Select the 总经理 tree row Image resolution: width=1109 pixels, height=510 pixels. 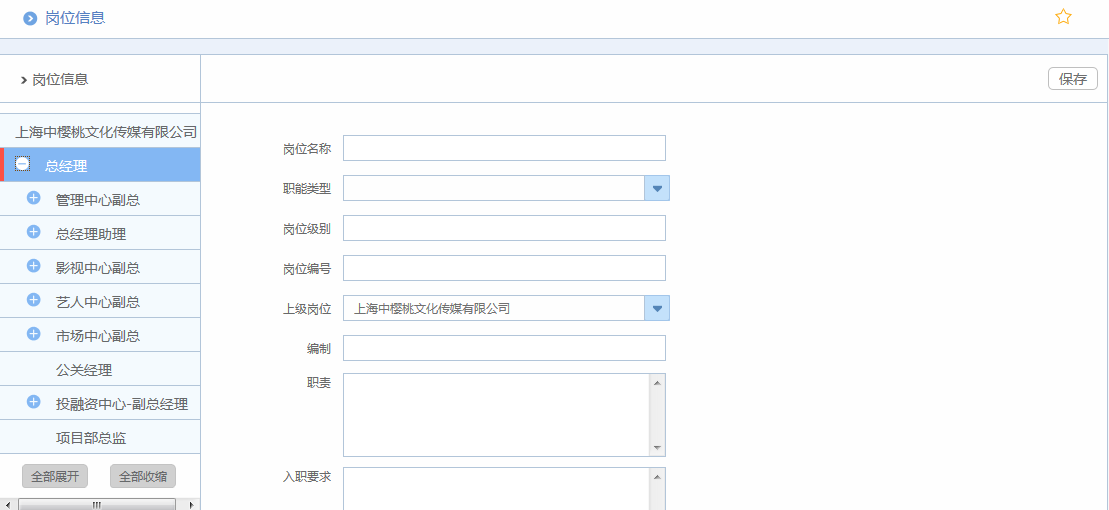coord(100,165)
